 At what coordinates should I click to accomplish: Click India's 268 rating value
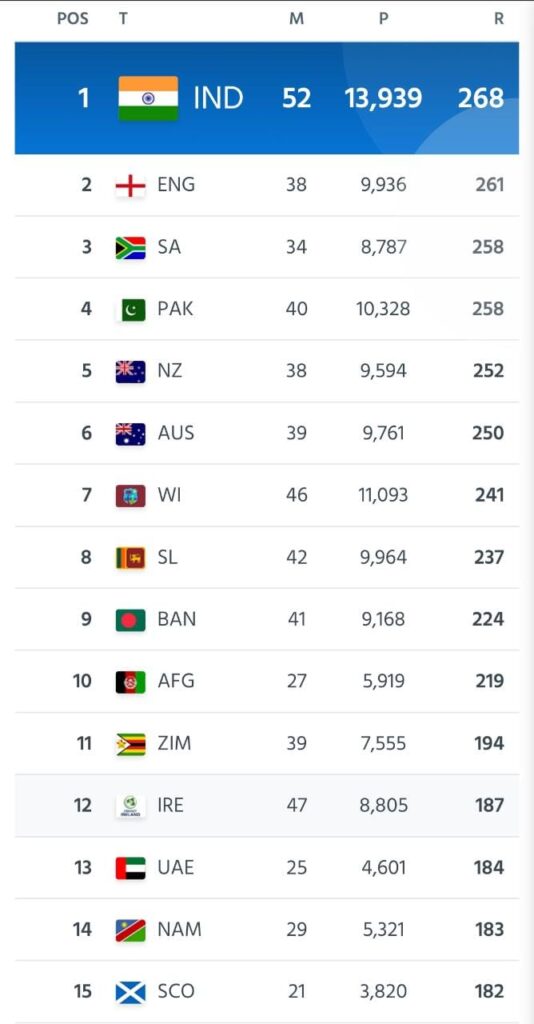tap(480, 99)
